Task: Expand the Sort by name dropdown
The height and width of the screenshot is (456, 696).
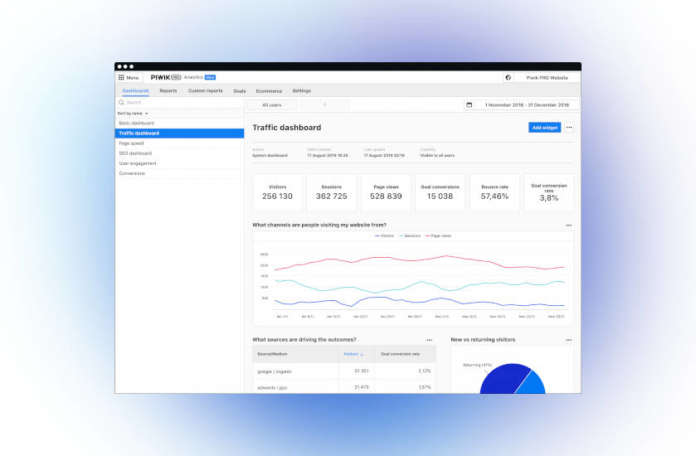Action: point(133,113)
